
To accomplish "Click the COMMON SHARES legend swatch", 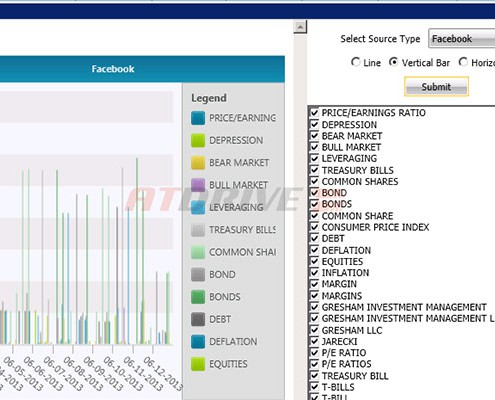I will click(198, 252).
